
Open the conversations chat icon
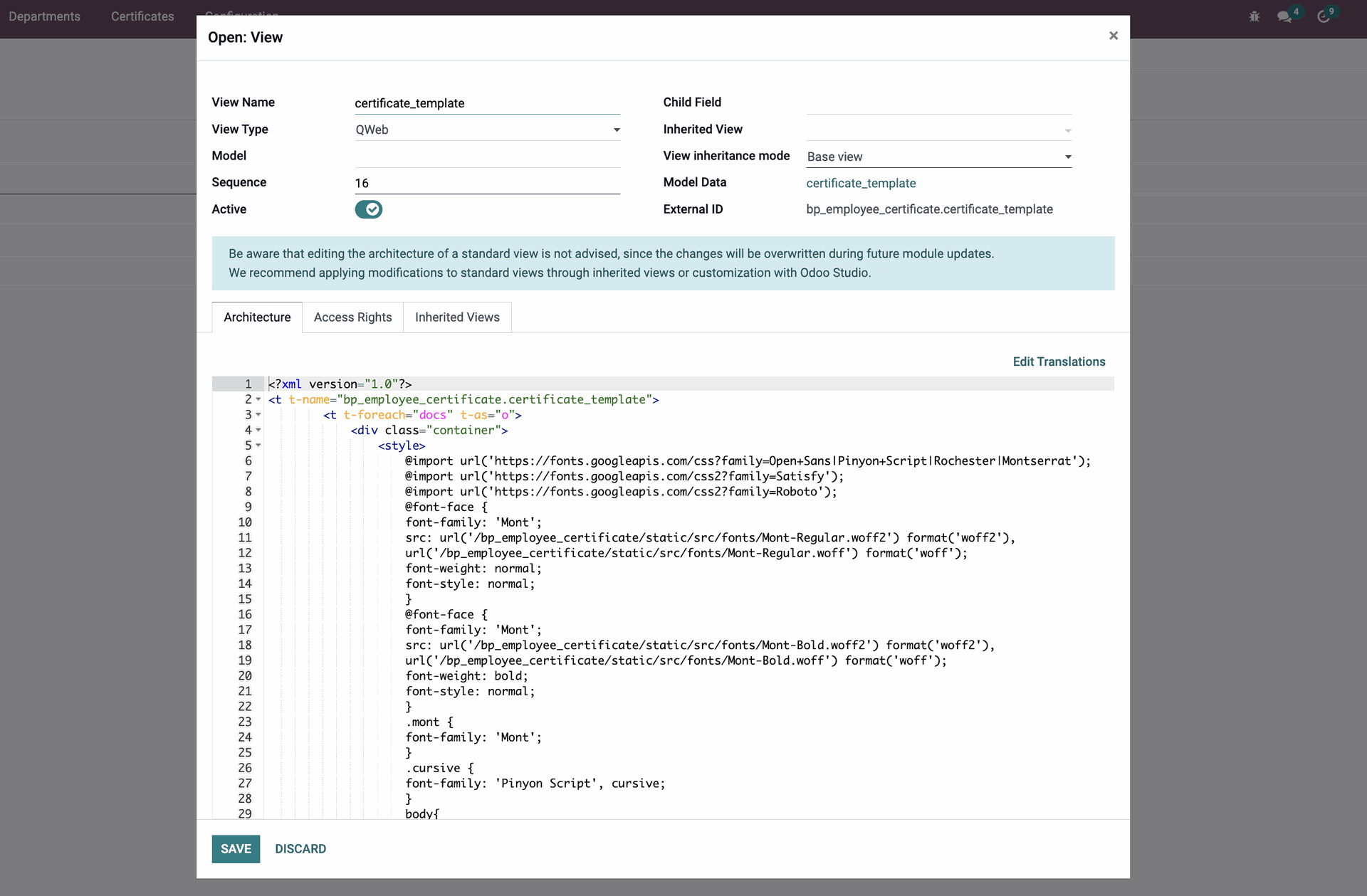[1284, 16]
